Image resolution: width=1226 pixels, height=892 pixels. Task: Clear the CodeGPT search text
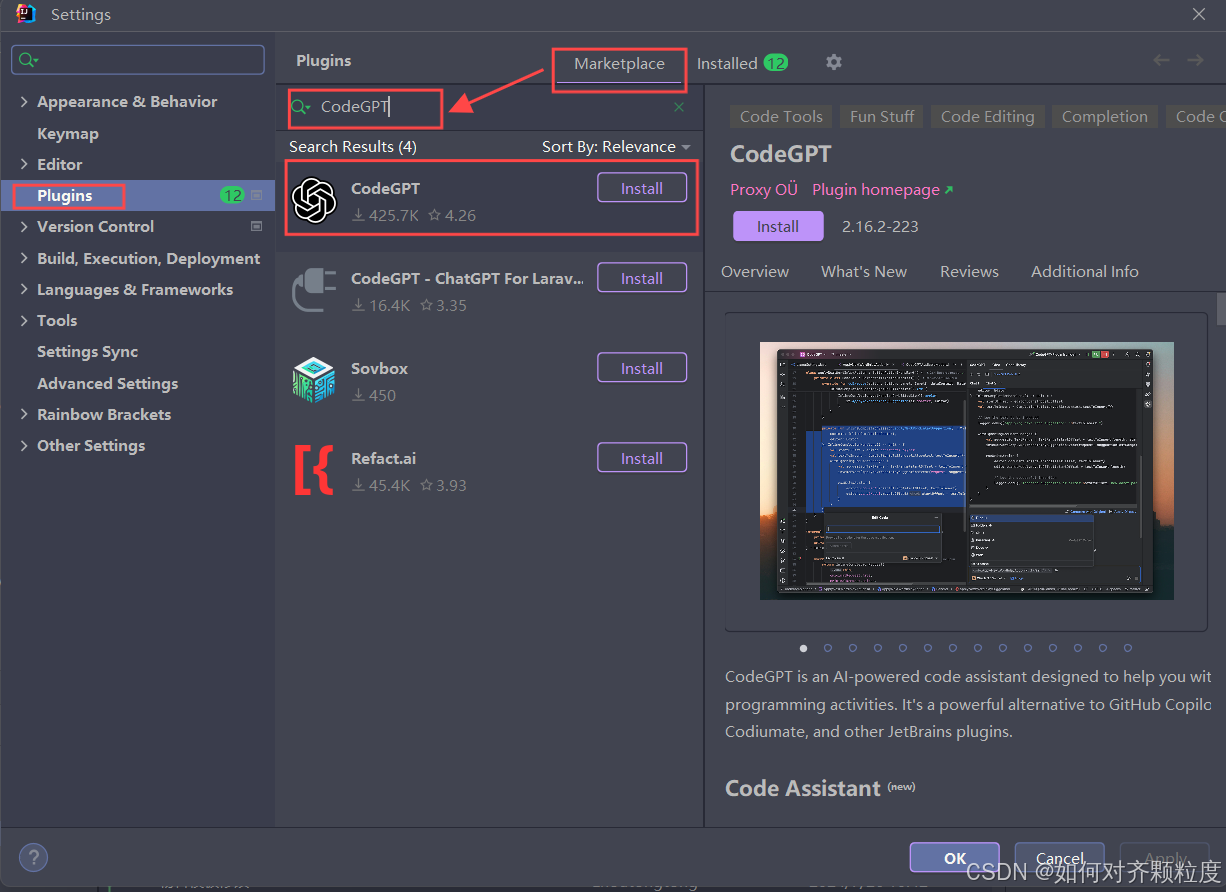click(680, 107)
